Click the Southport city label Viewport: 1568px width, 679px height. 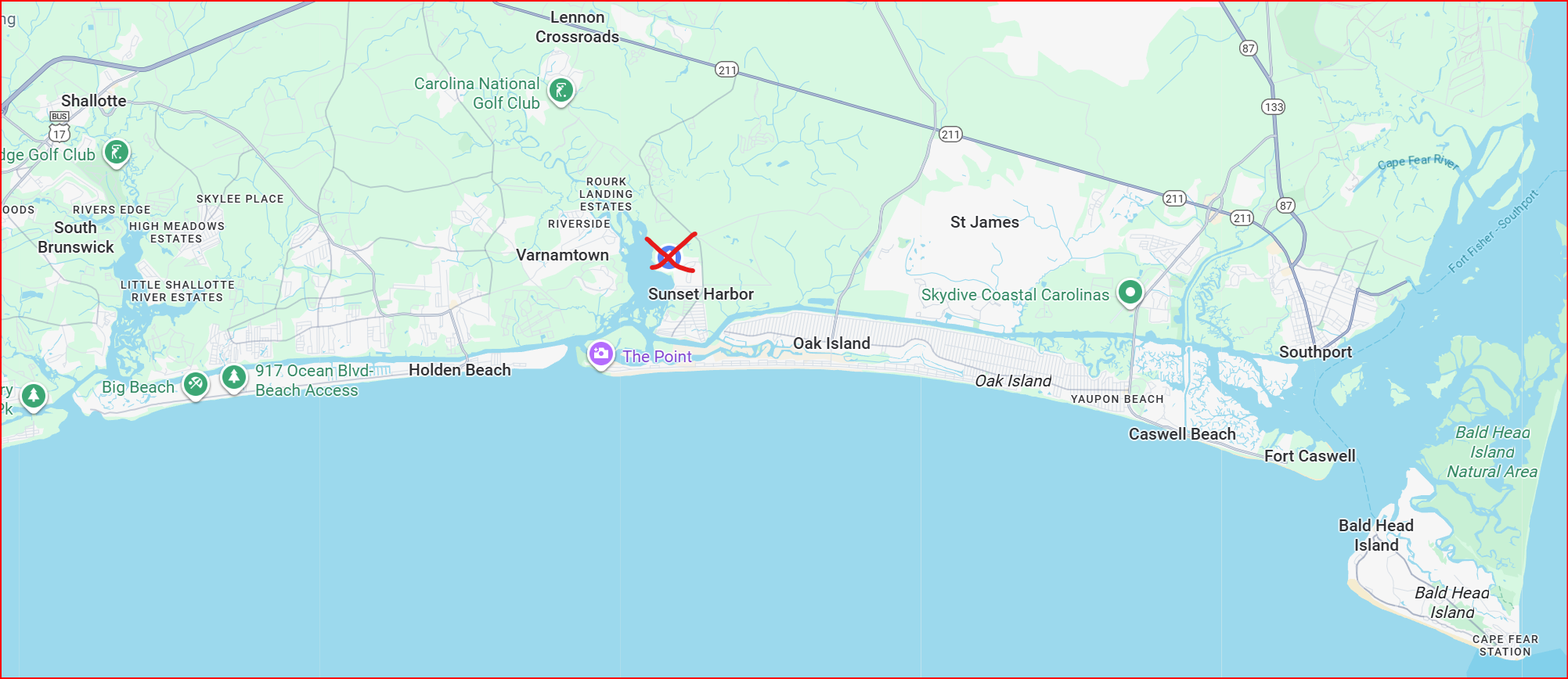[1315, 352]
